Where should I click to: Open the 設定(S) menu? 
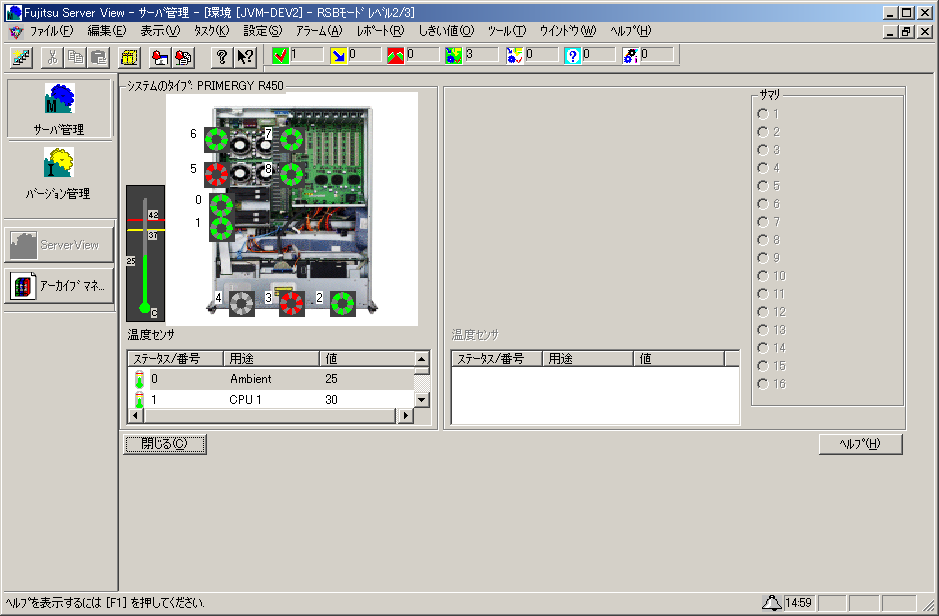(263, 31)
